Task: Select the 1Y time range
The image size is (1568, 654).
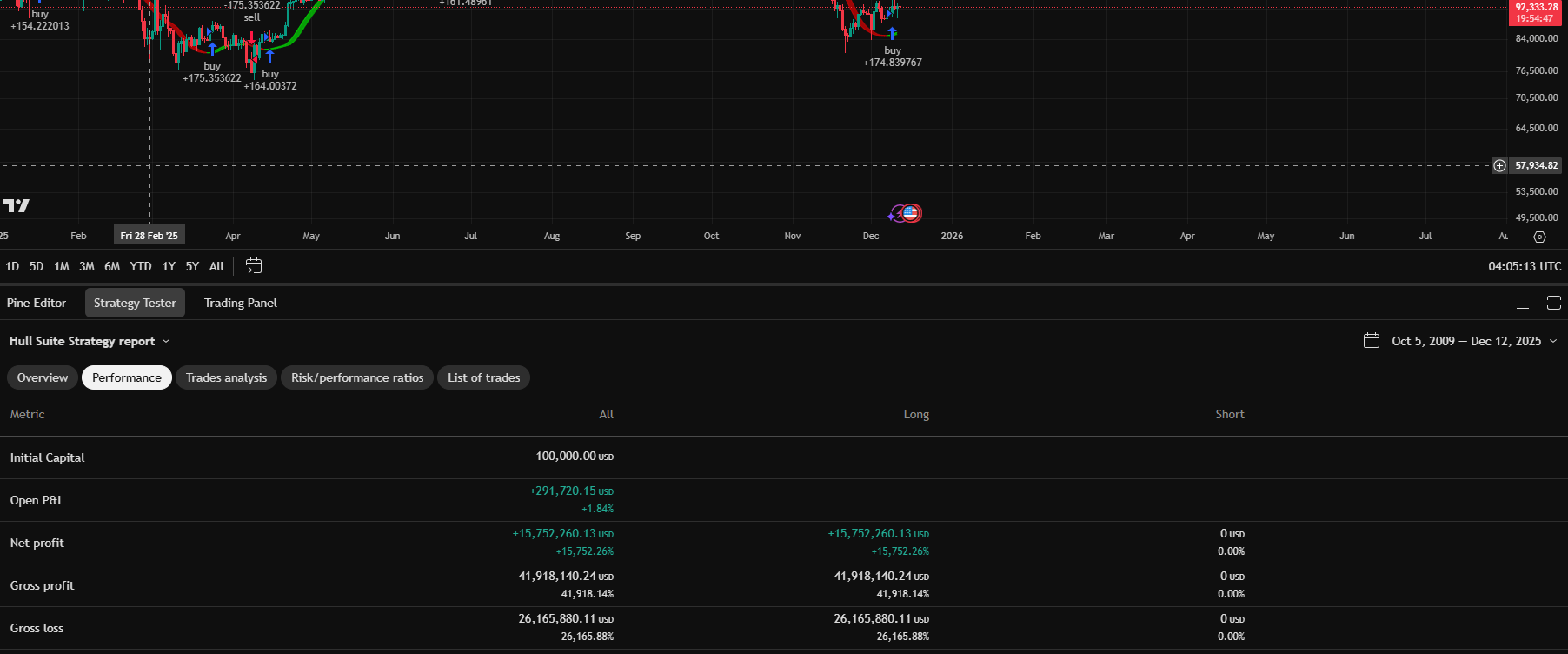Action: (169, 266)
